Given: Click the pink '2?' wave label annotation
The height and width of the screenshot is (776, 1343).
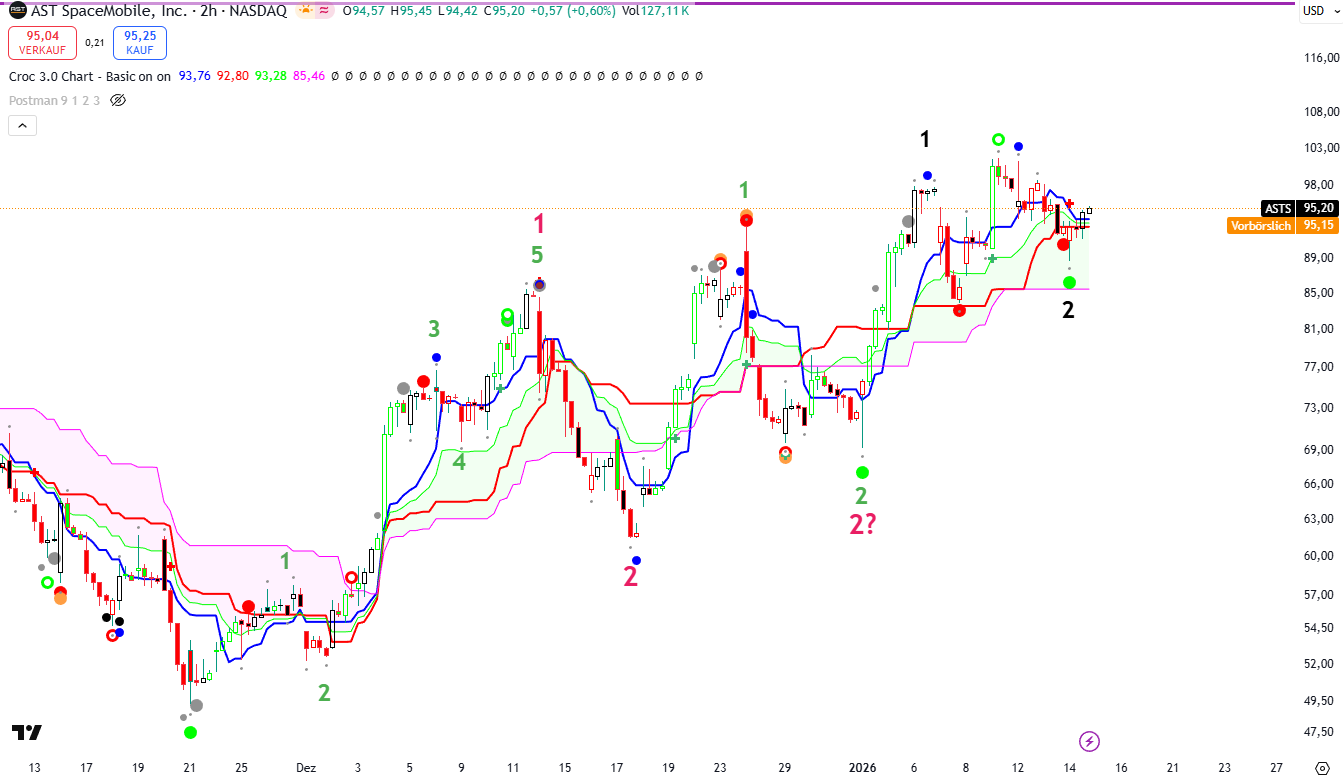Looking at the screenshot, I should pyautogui.click(x=862, y=524).
